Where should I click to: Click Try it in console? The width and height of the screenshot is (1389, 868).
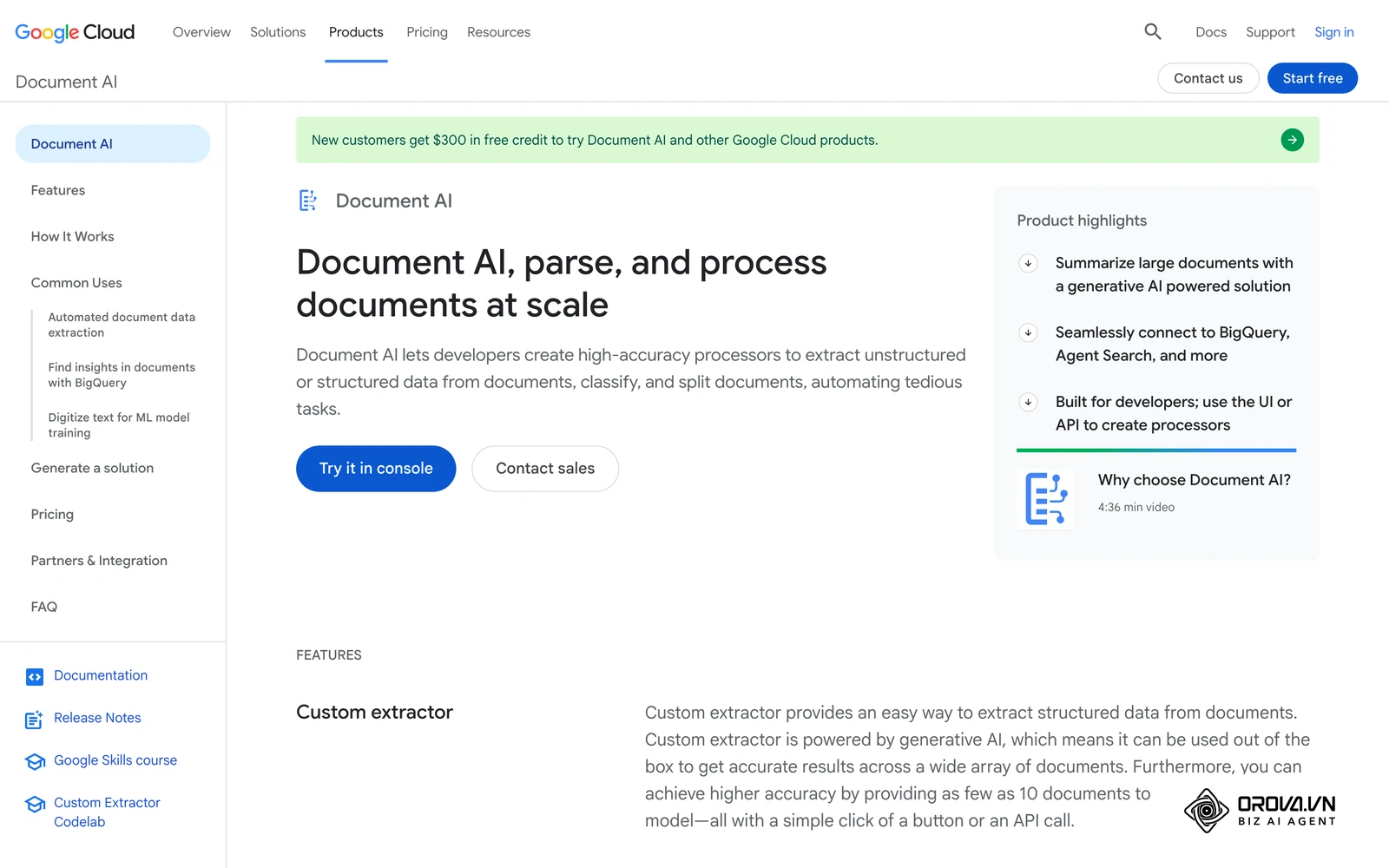click(x=376, y=469)
